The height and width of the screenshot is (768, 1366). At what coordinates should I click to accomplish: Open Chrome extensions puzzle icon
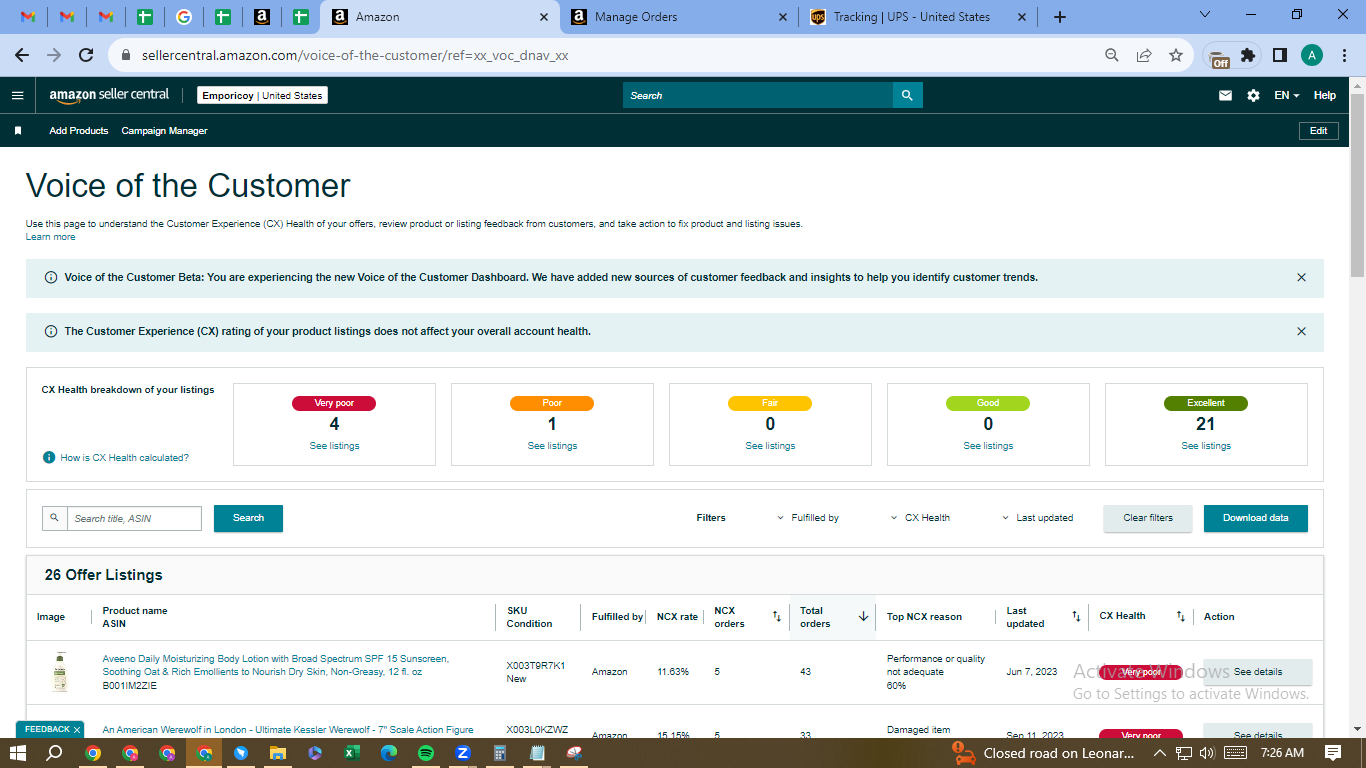point(1248,55)
